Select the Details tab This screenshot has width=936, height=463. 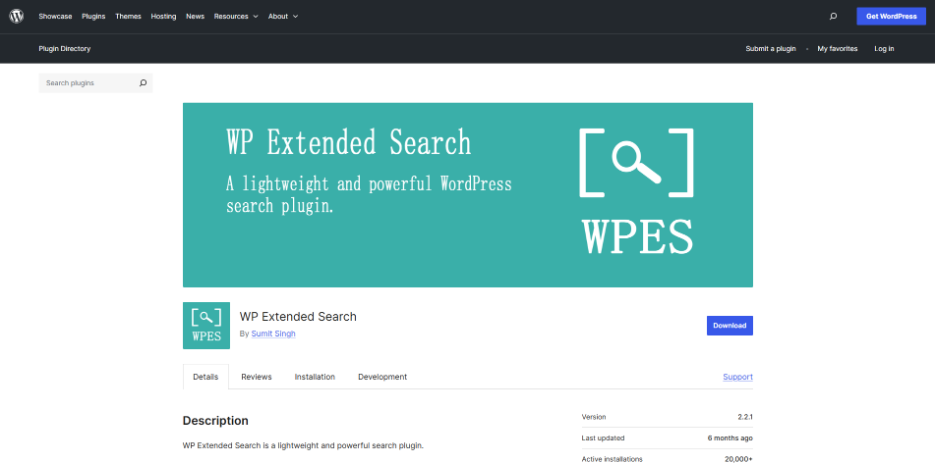coord(205,377)
